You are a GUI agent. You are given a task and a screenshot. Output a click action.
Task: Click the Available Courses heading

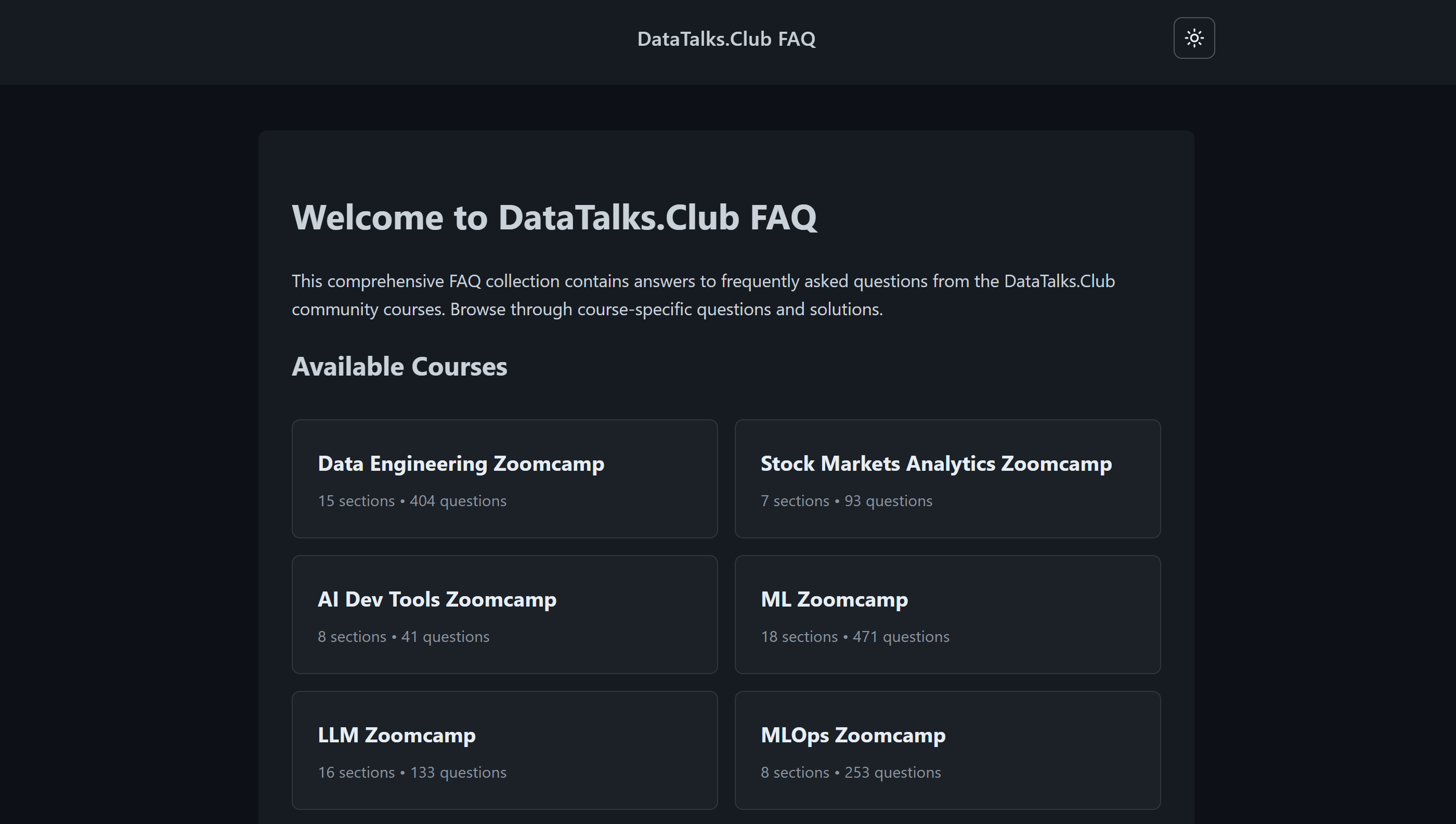pyautogui.click(x=399, y=367)
